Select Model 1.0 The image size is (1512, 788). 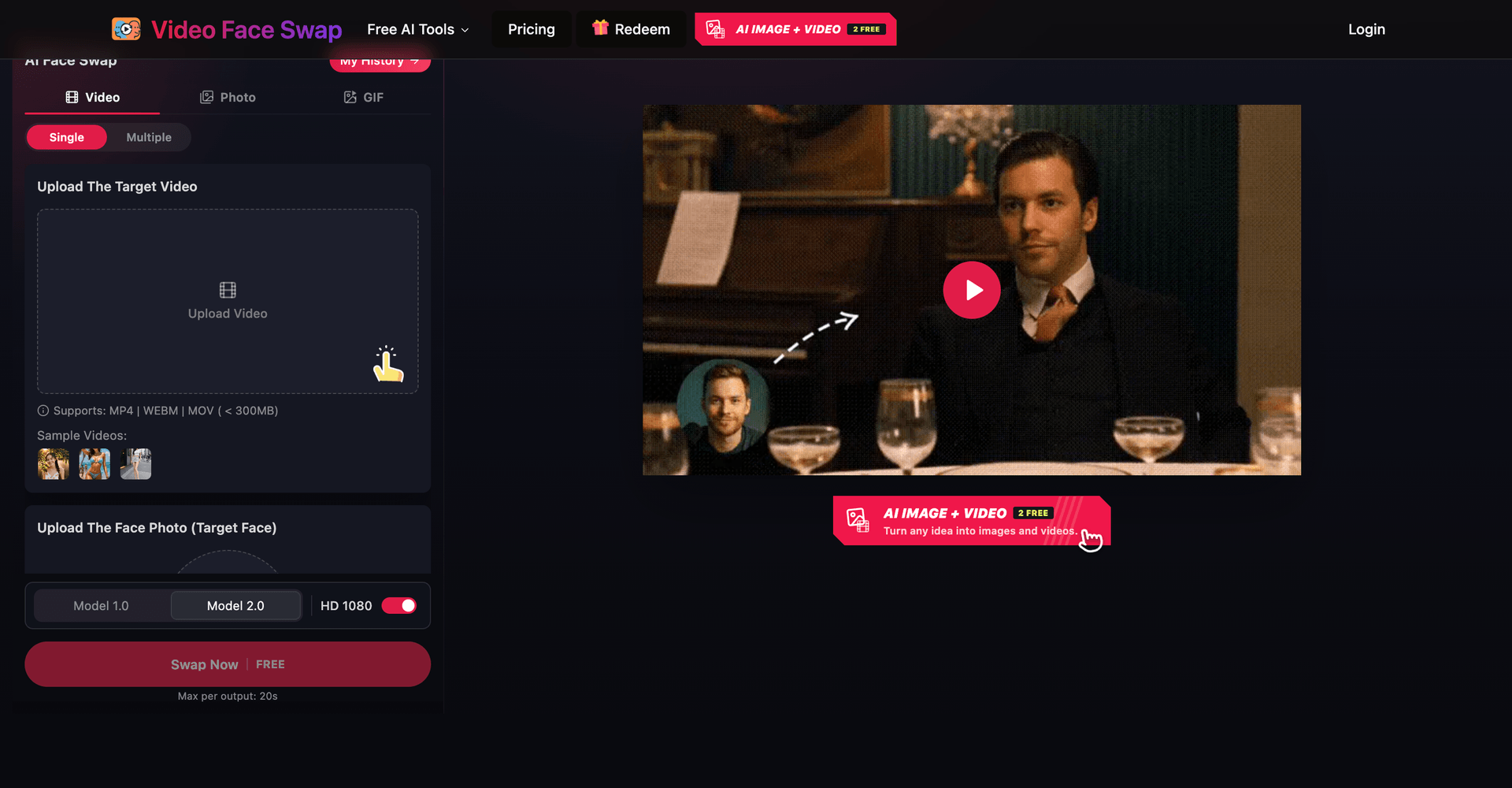[101, 606]
